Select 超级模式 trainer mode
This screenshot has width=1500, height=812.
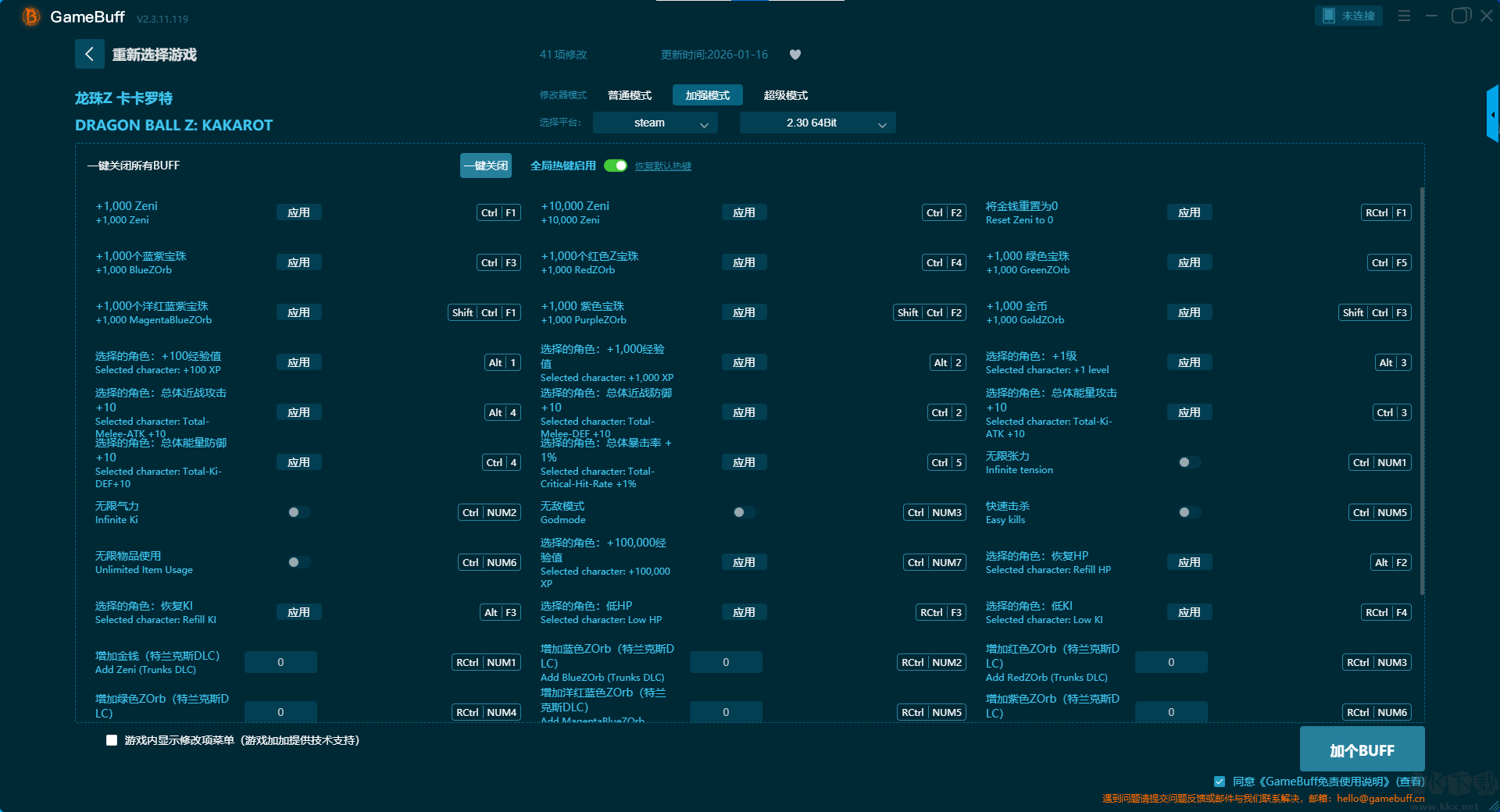point(786,95)
